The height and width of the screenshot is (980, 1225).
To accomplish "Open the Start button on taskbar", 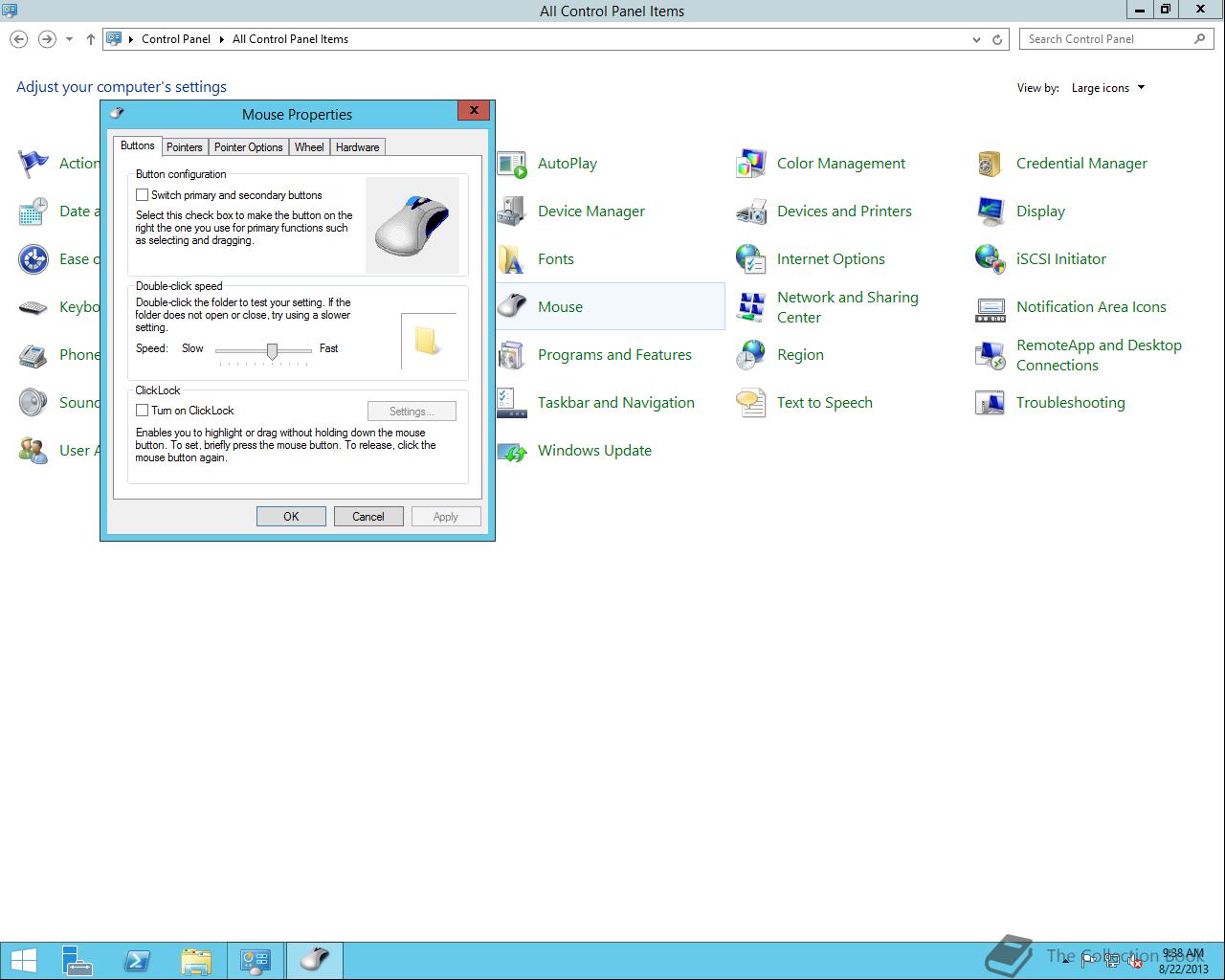I will (x=24, y=961).
